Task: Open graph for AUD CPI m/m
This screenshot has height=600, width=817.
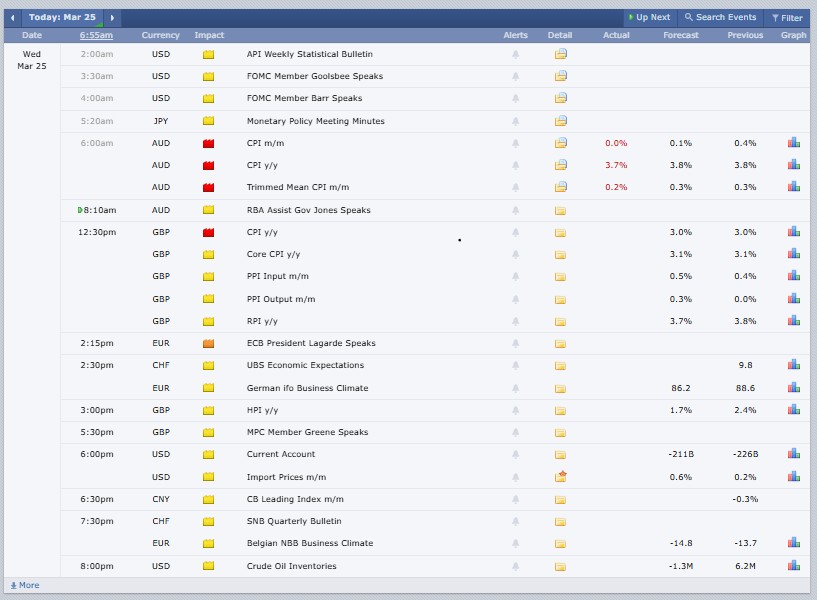Action: click(x=793, y=143)
